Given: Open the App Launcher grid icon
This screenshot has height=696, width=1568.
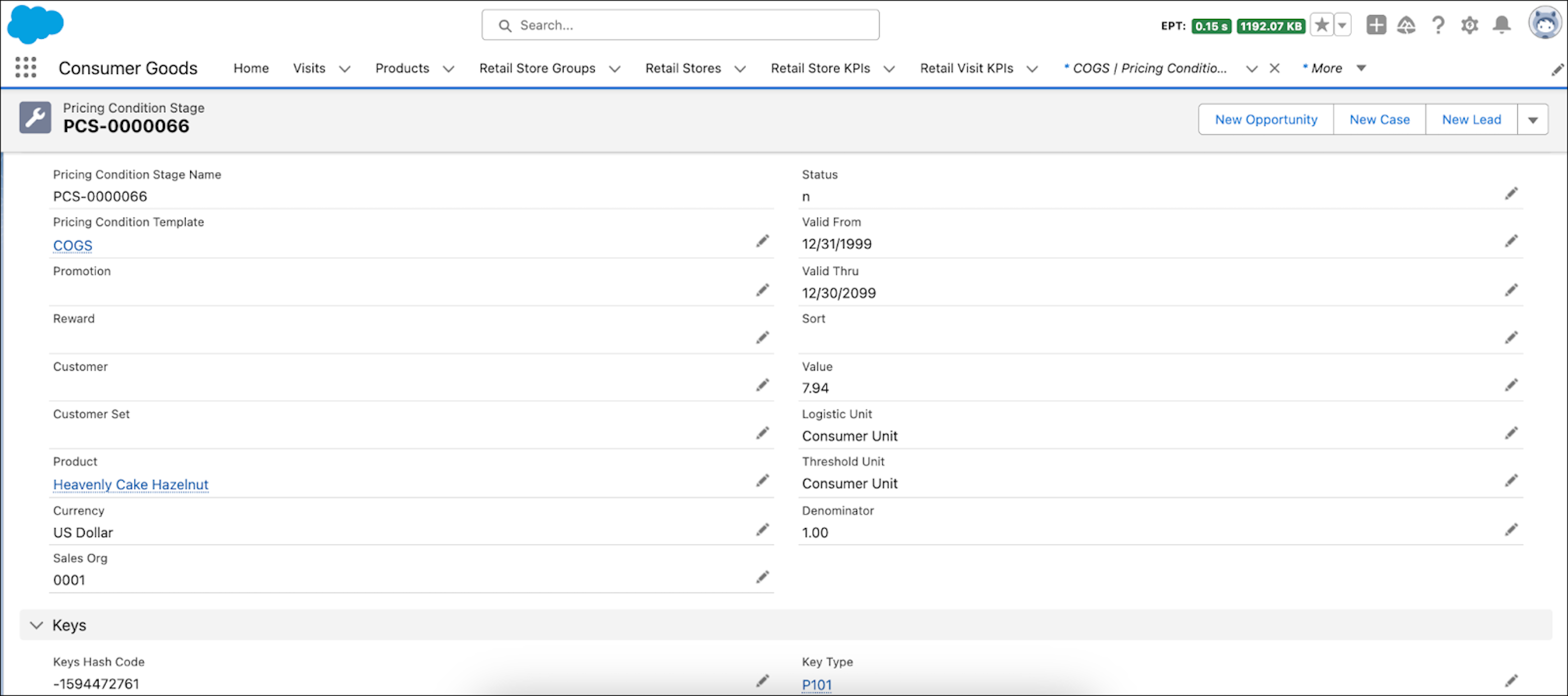Looking at the screenshot, I should pos(25,67).
